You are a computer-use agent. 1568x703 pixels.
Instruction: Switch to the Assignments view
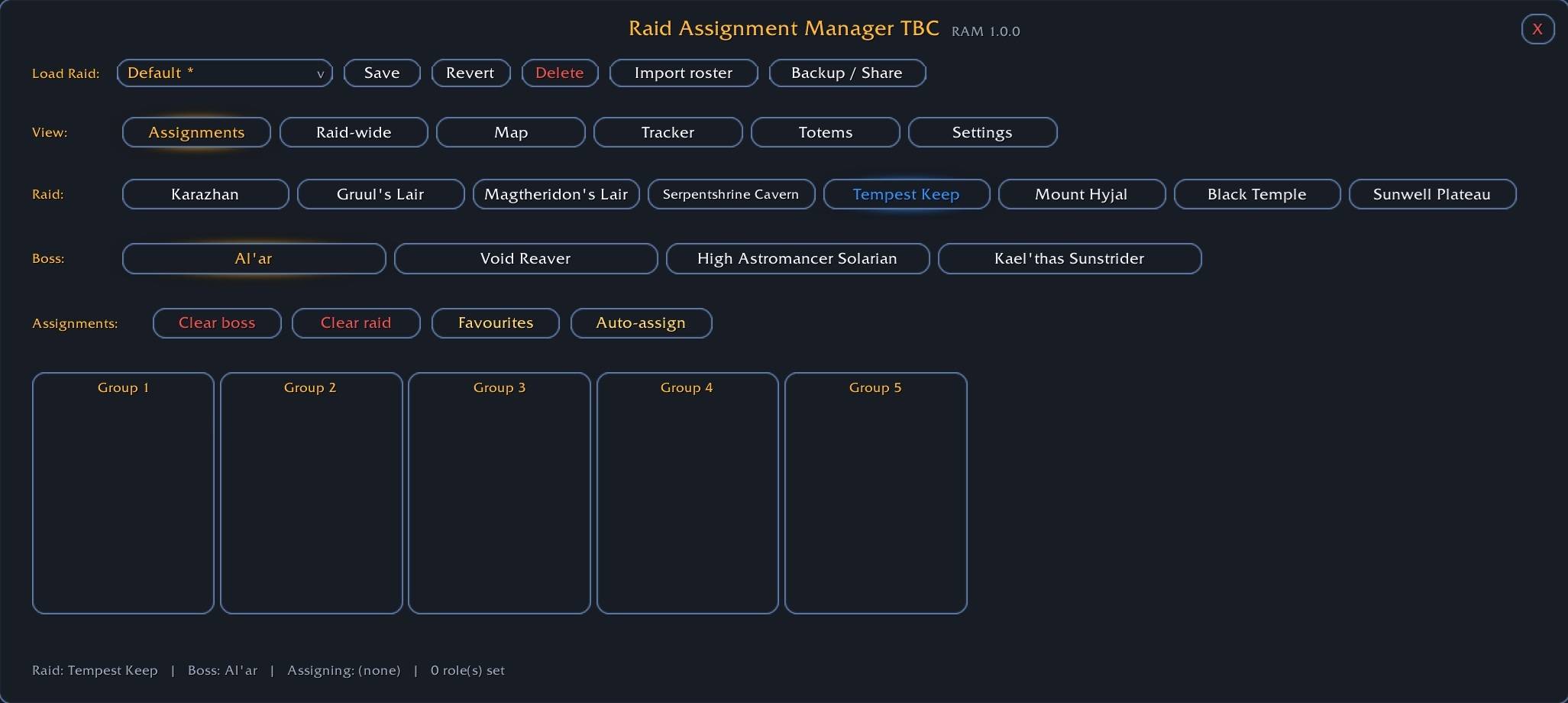(x=196, y=132)
